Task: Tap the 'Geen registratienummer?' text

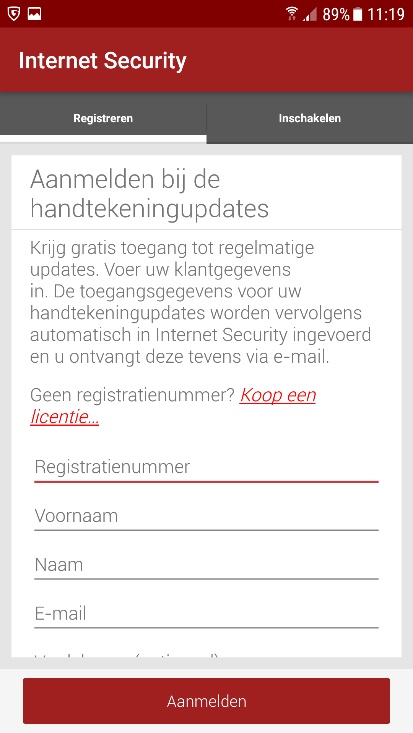Action: pos(132,395)
